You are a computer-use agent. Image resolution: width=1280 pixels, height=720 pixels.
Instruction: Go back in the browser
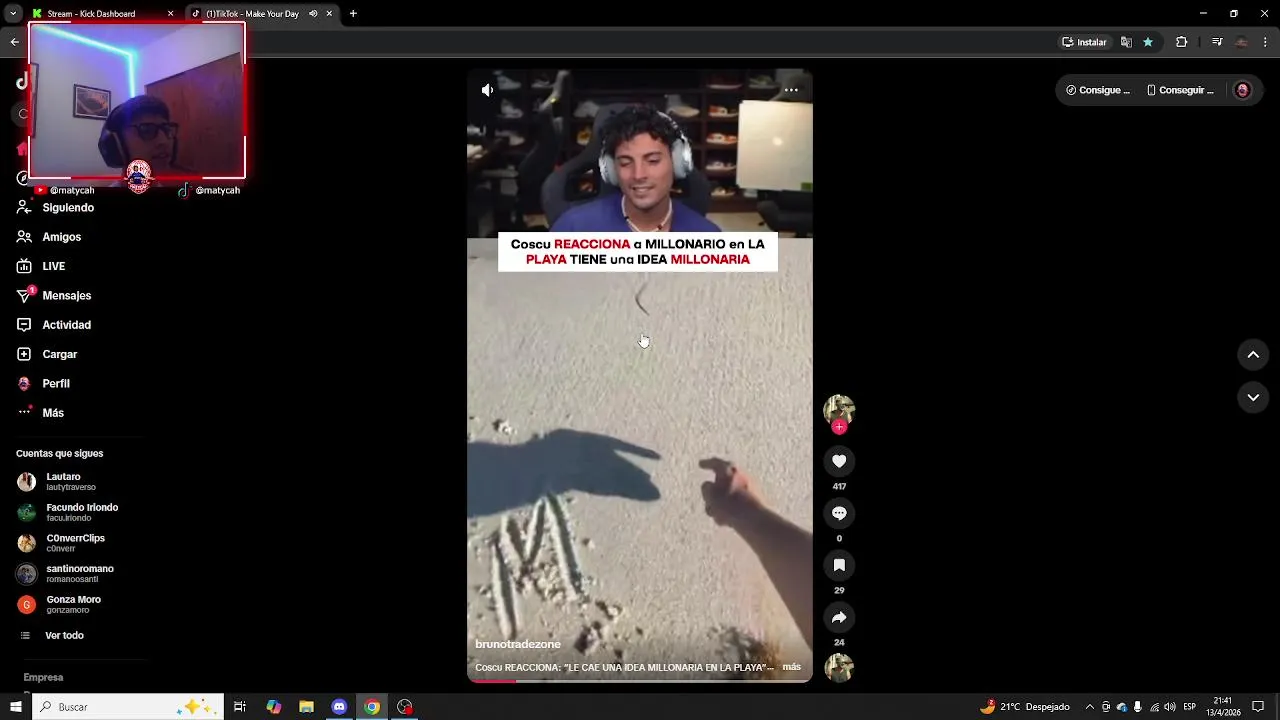14,42
